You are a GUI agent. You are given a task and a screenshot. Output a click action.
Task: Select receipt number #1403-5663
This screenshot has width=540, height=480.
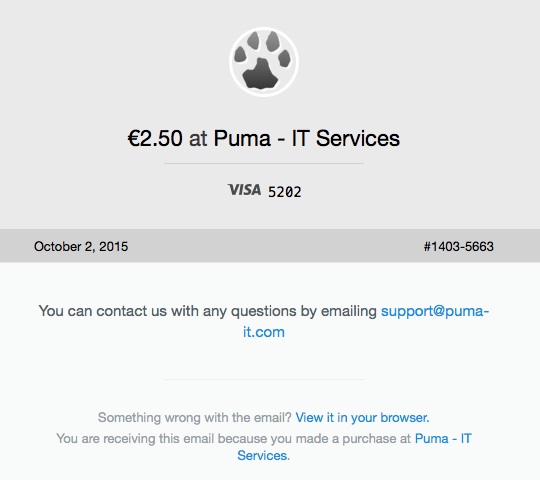click(458, 246)
